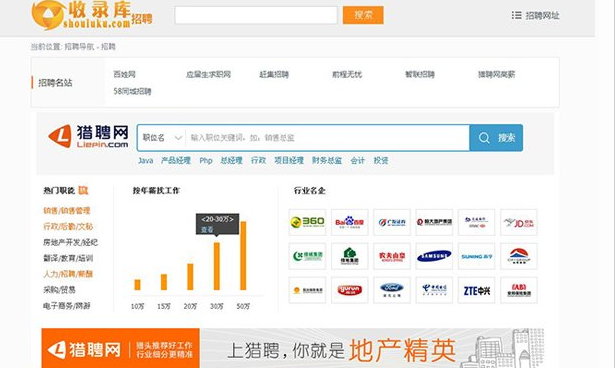Open the 58同城招聘 link
The width and height of the screenshot is (615, 368).
[132, 91]
